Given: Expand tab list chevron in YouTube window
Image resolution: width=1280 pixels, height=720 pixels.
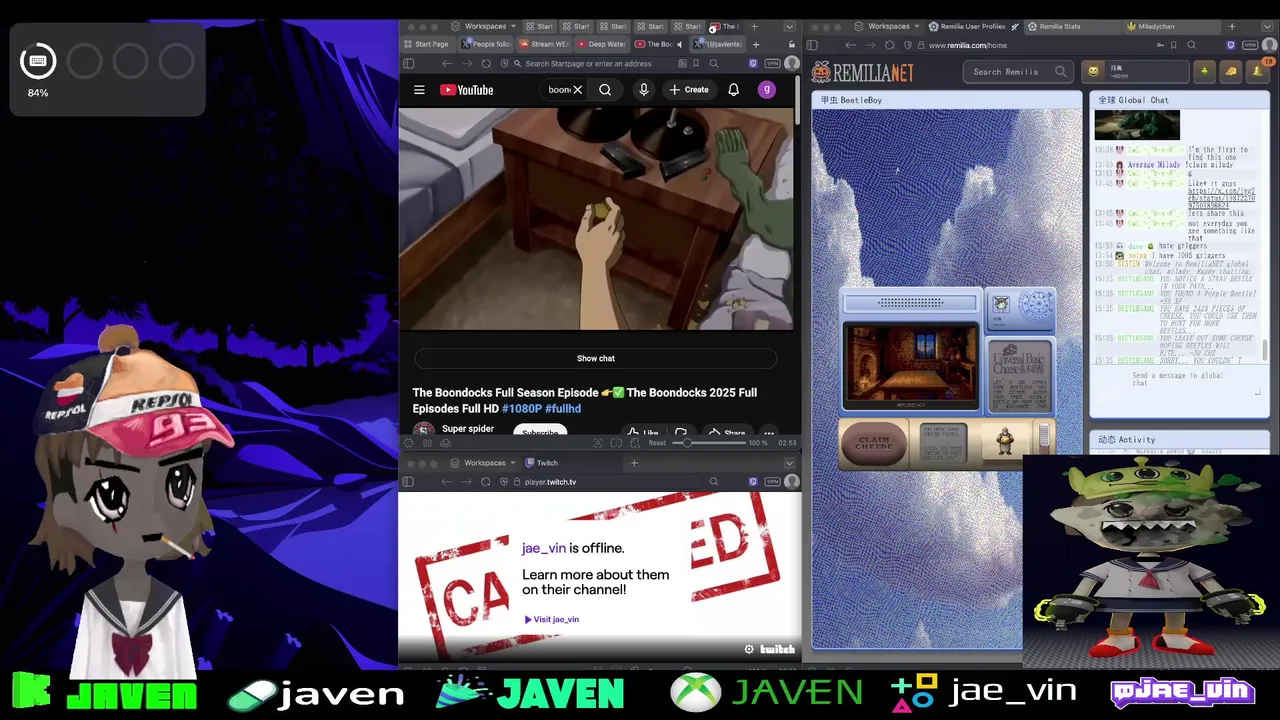Looking at the screenshot, I should click(789, 26).
